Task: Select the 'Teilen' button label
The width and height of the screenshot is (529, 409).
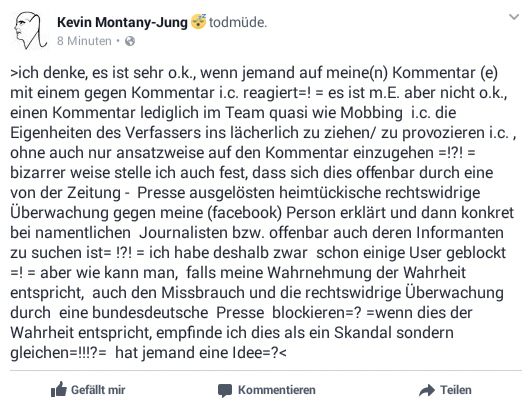Action: click(455, 390)
